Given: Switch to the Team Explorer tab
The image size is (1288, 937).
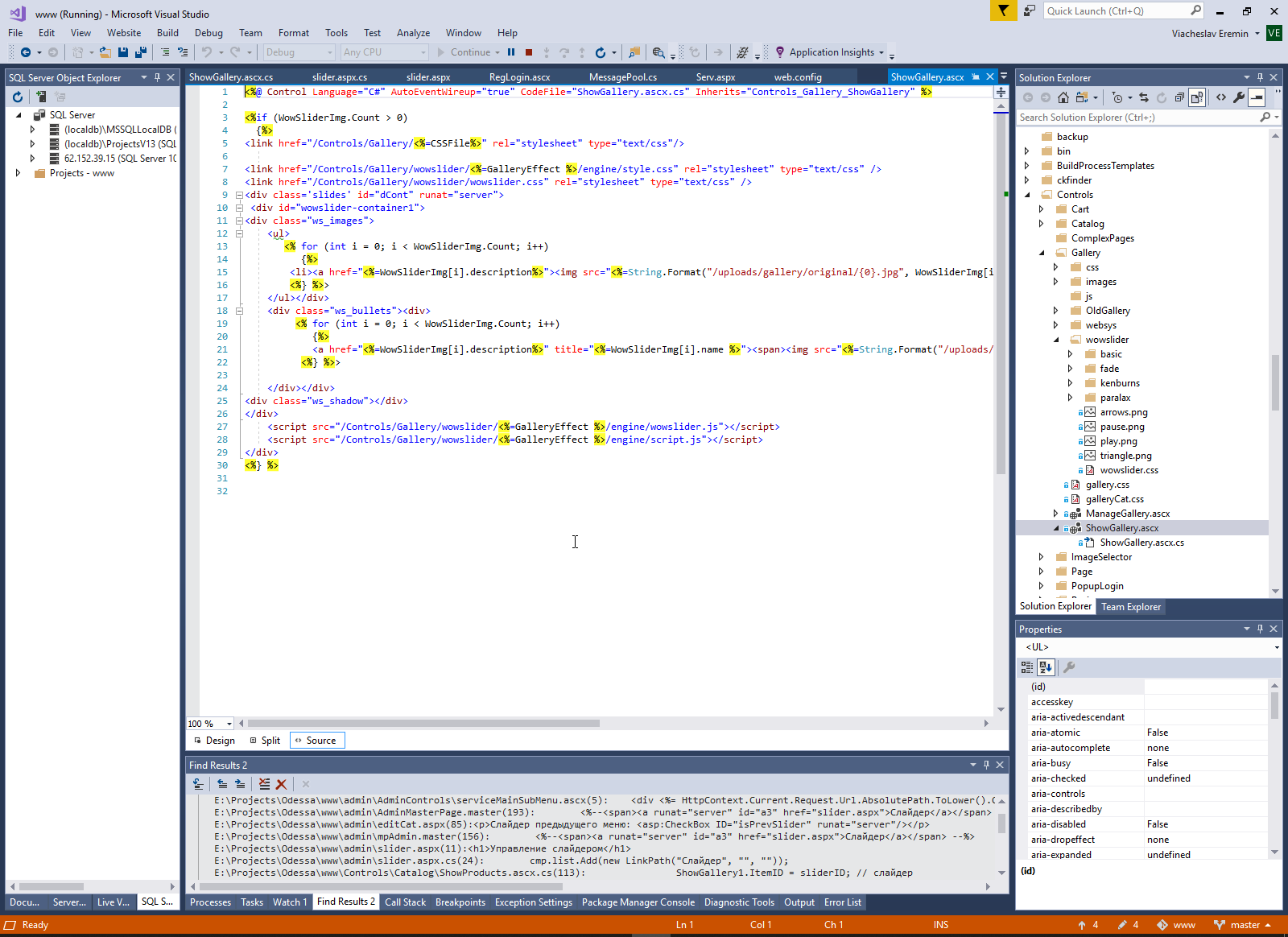Looking at the screenshot, I should (1131, 607).
